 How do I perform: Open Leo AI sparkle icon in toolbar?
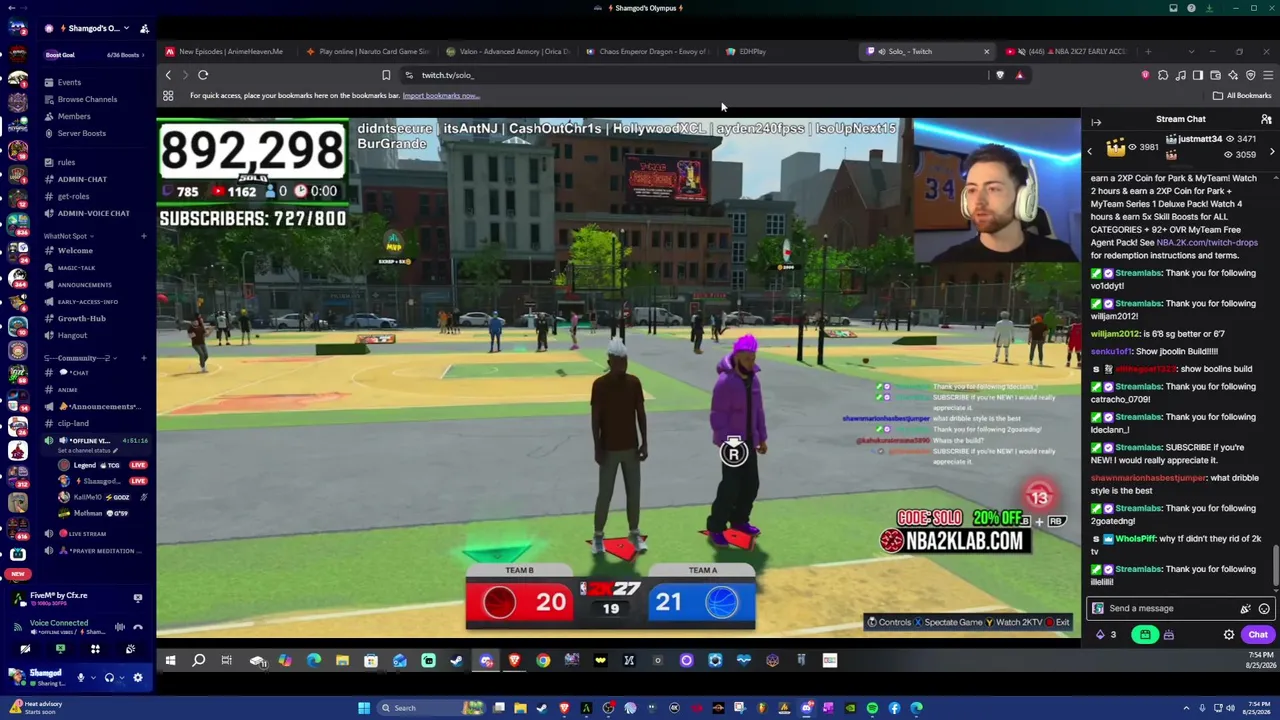coord(1233,75)
